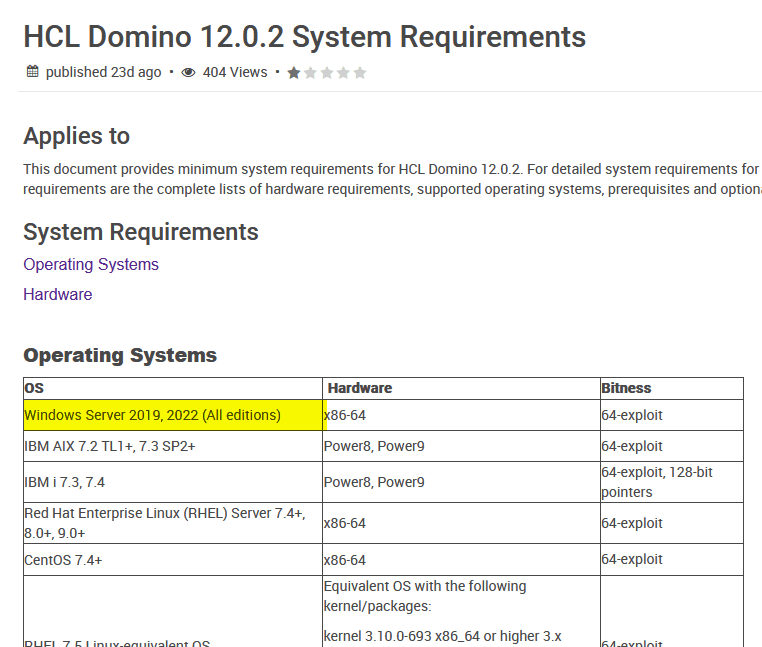762x647 pixels.
Task: Click 'IBM AIX 7.2 TL1+, 7.3 SP2+' cell
Action: 173,446
